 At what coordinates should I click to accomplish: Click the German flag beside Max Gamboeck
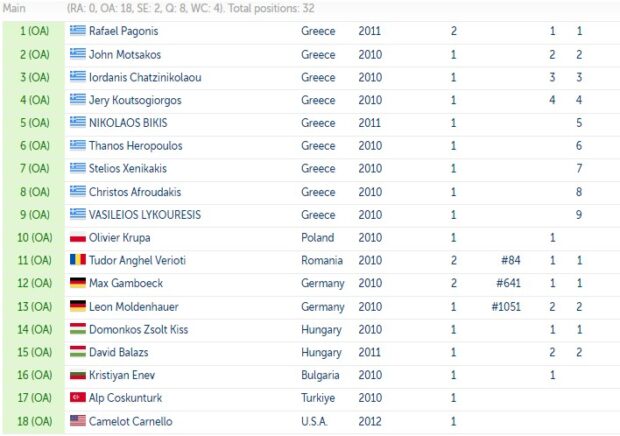click(x=78, y=283)
